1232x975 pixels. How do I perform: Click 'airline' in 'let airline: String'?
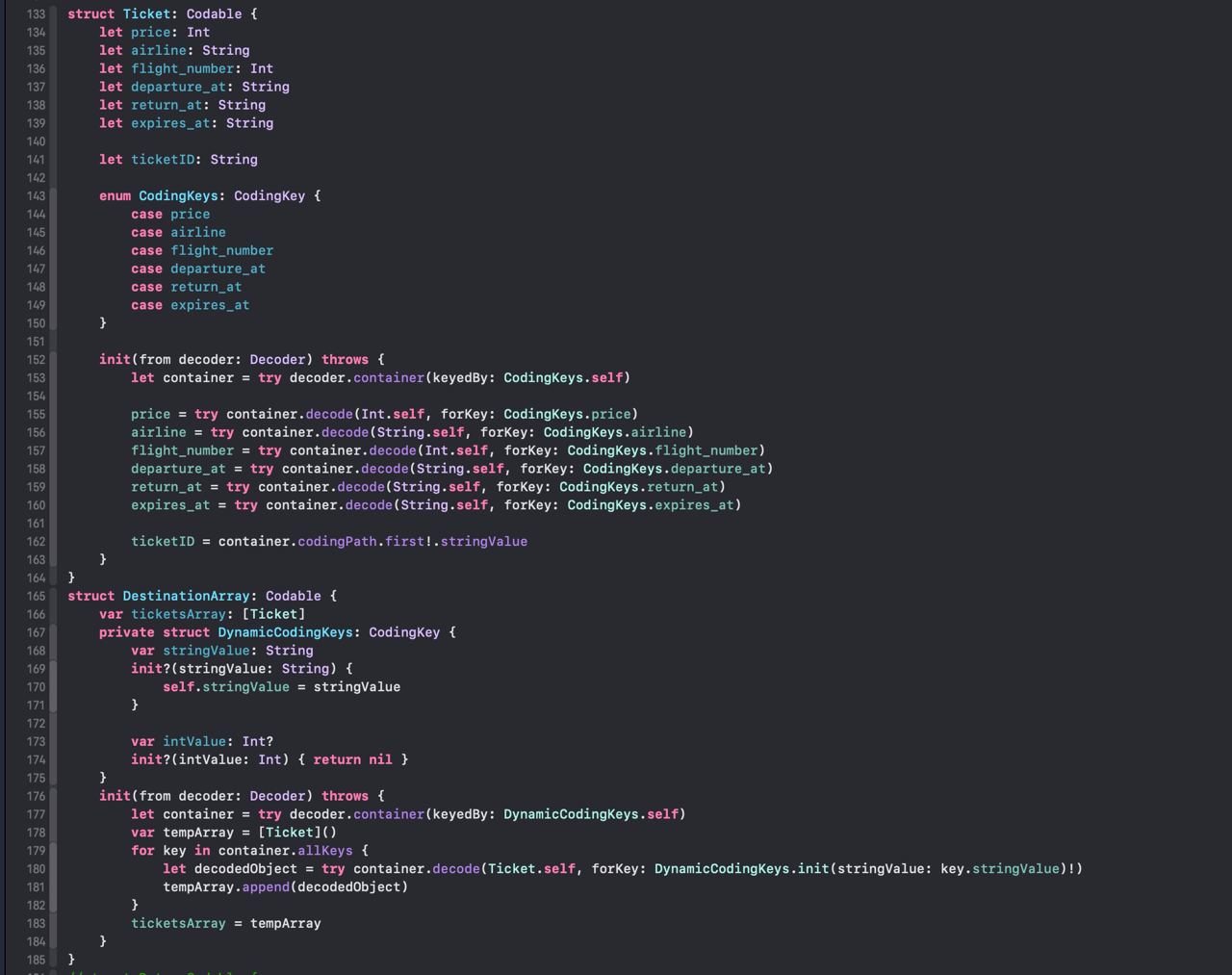(159, 51)
